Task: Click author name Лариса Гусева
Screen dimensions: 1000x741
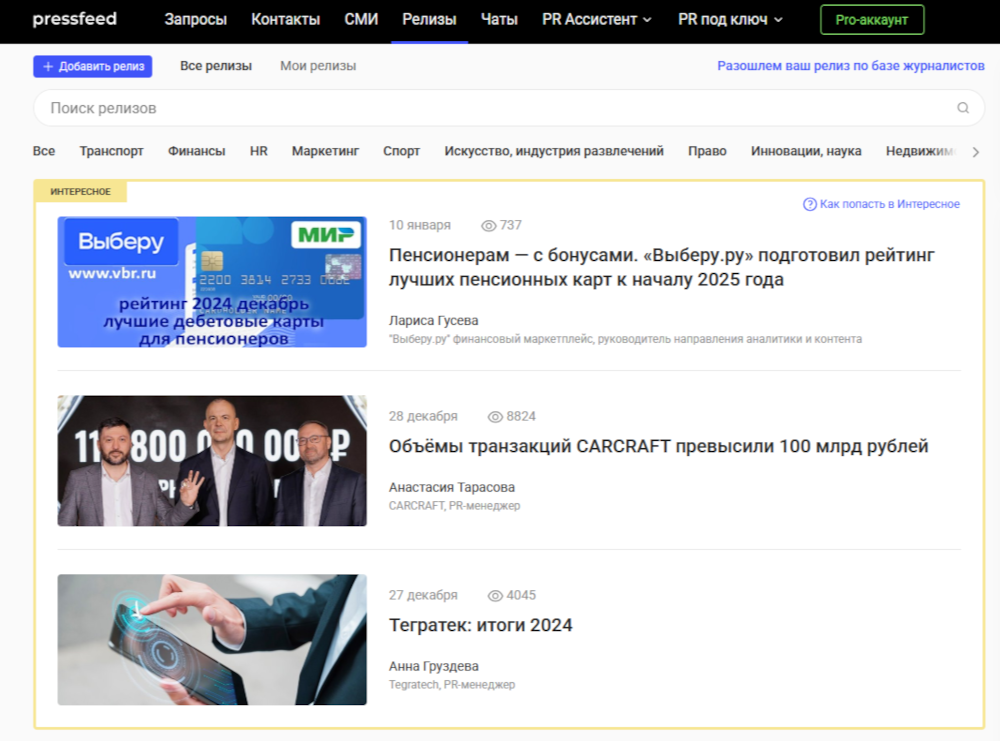Action: point(434,321)
